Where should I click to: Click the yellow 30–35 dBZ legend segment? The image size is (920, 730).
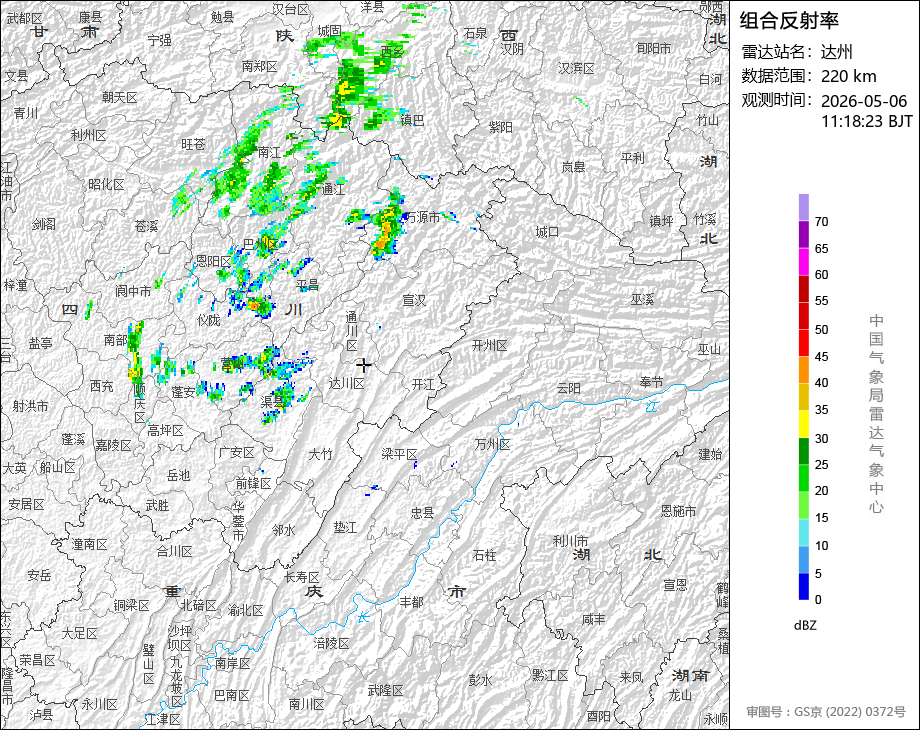click(804, 424)
